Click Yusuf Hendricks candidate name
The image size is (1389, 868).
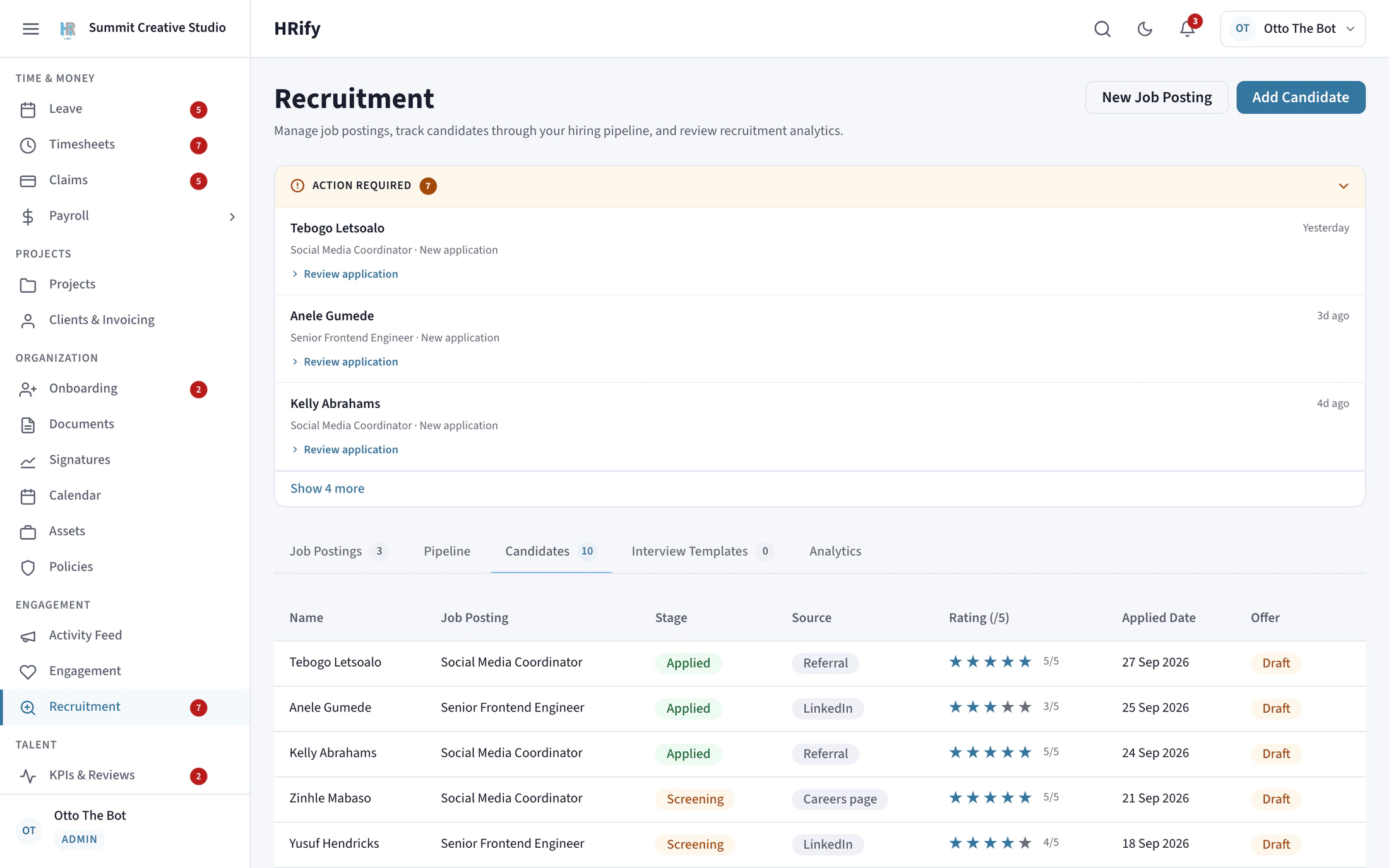334,843
